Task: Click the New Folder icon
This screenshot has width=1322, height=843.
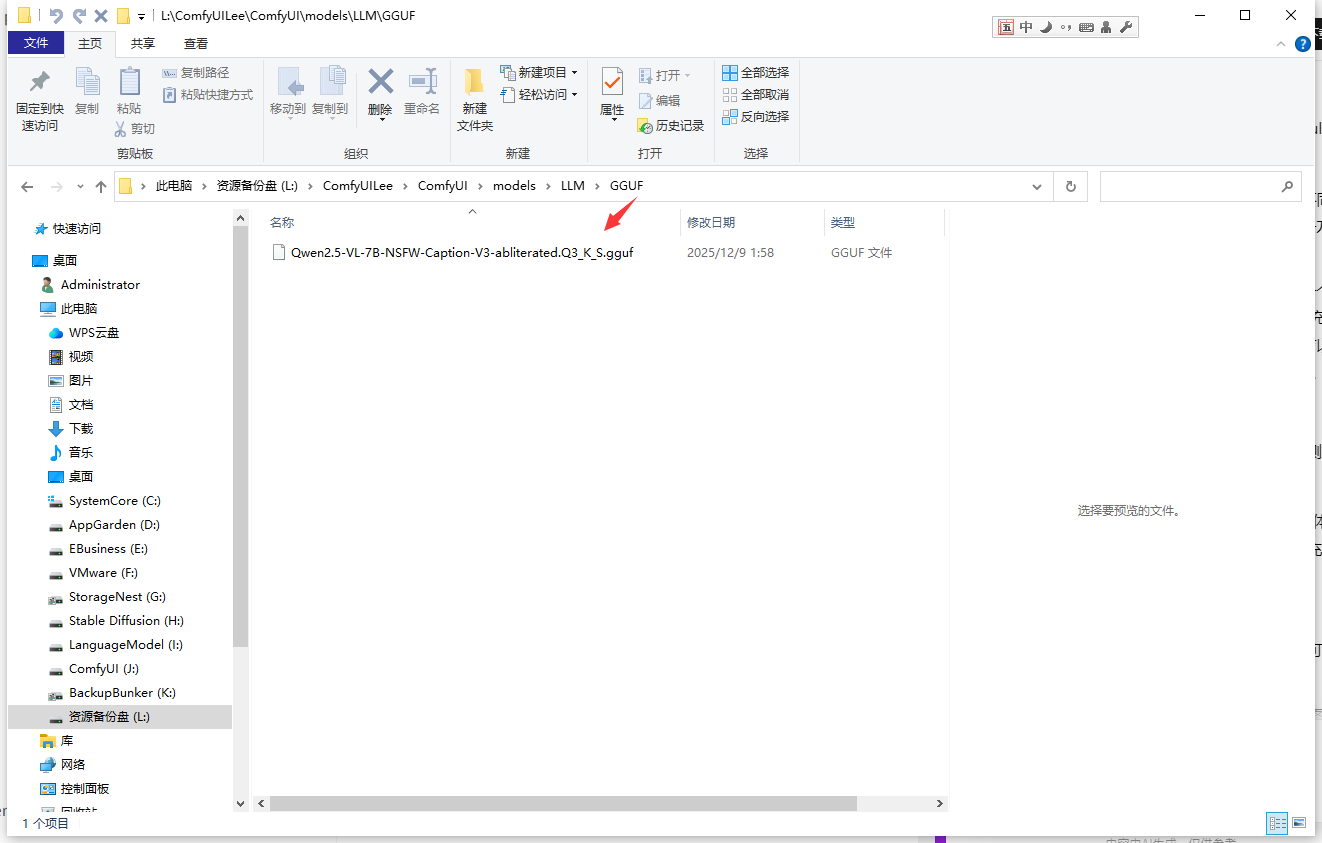Action: coord(475,90)
